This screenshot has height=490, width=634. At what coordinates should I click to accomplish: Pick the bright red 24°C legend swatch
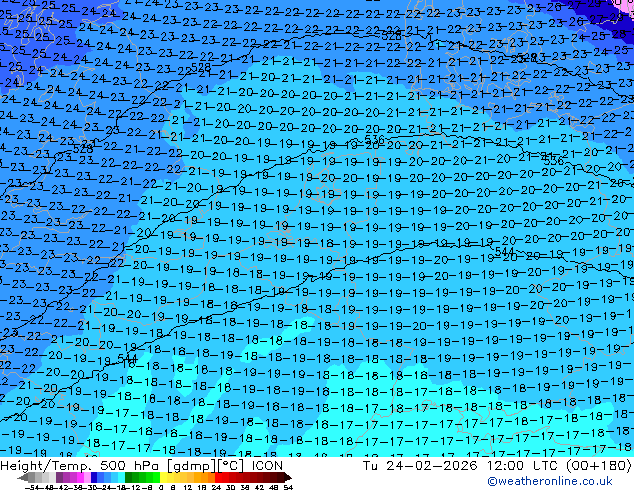(218, 477)
